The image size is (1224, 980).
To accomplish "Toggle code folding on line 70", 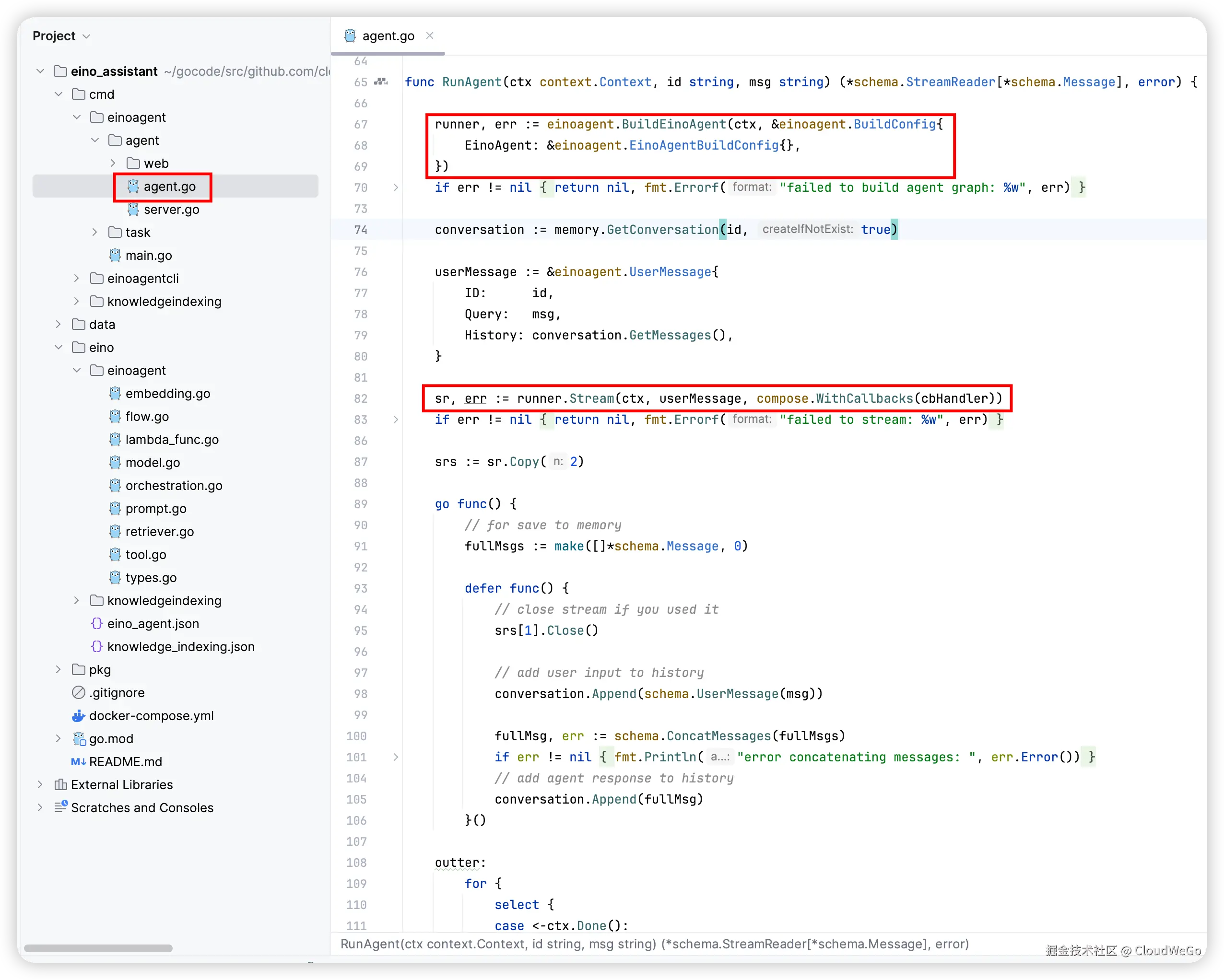I will pos(396,187).
